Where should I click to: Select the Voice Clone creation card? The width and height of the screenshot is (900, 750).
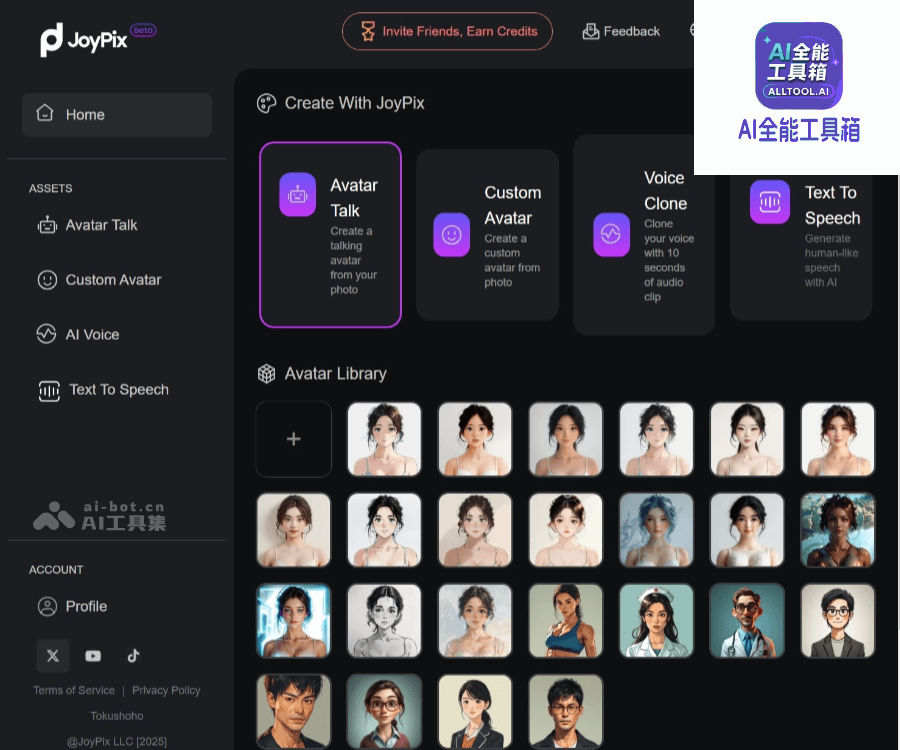tap(644, 235)
